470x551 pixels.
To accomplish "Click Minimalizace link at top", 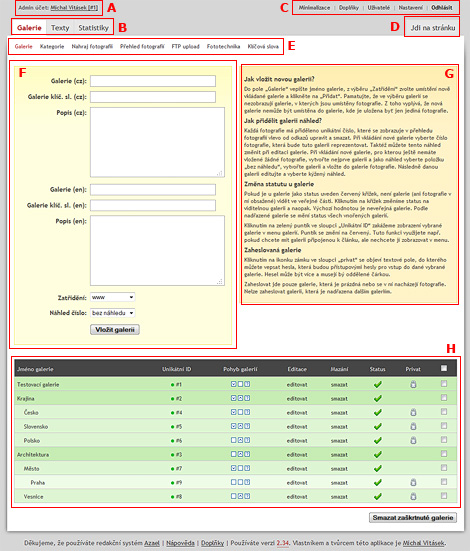I will click(x=315, y=7).
